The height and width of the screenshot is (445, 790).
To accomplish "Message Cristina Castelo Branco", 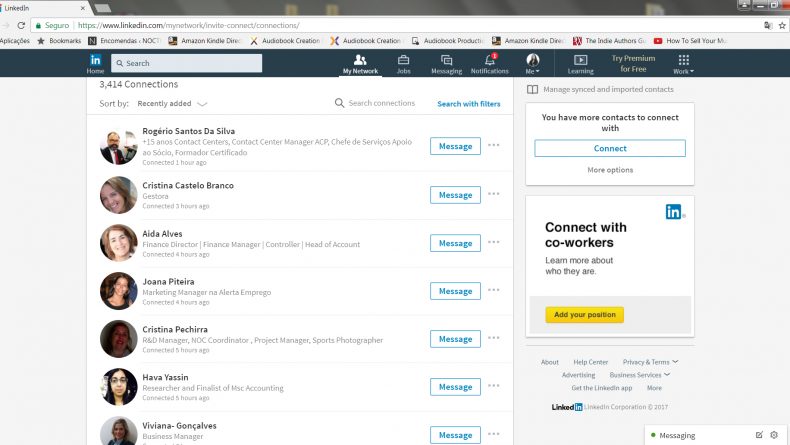I will 455,195.
